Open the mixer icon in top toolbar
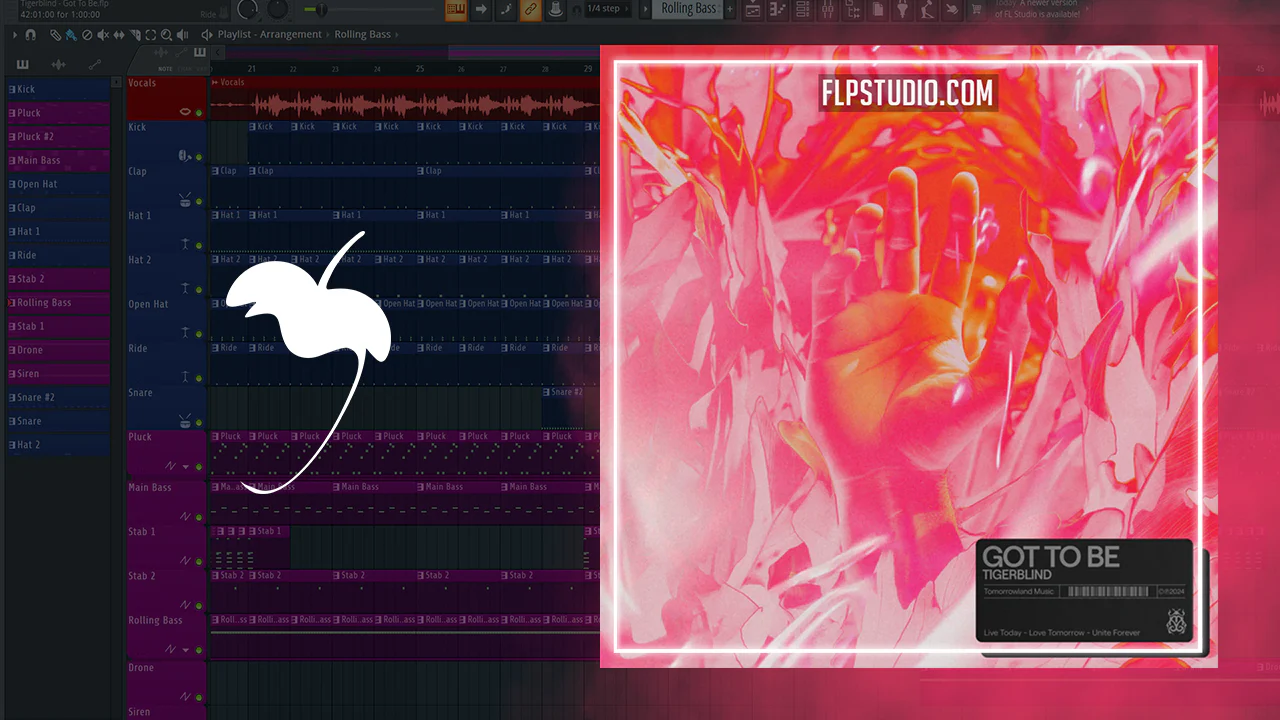The height and width of the screenshot is (720, 1280). click(828, 10)
